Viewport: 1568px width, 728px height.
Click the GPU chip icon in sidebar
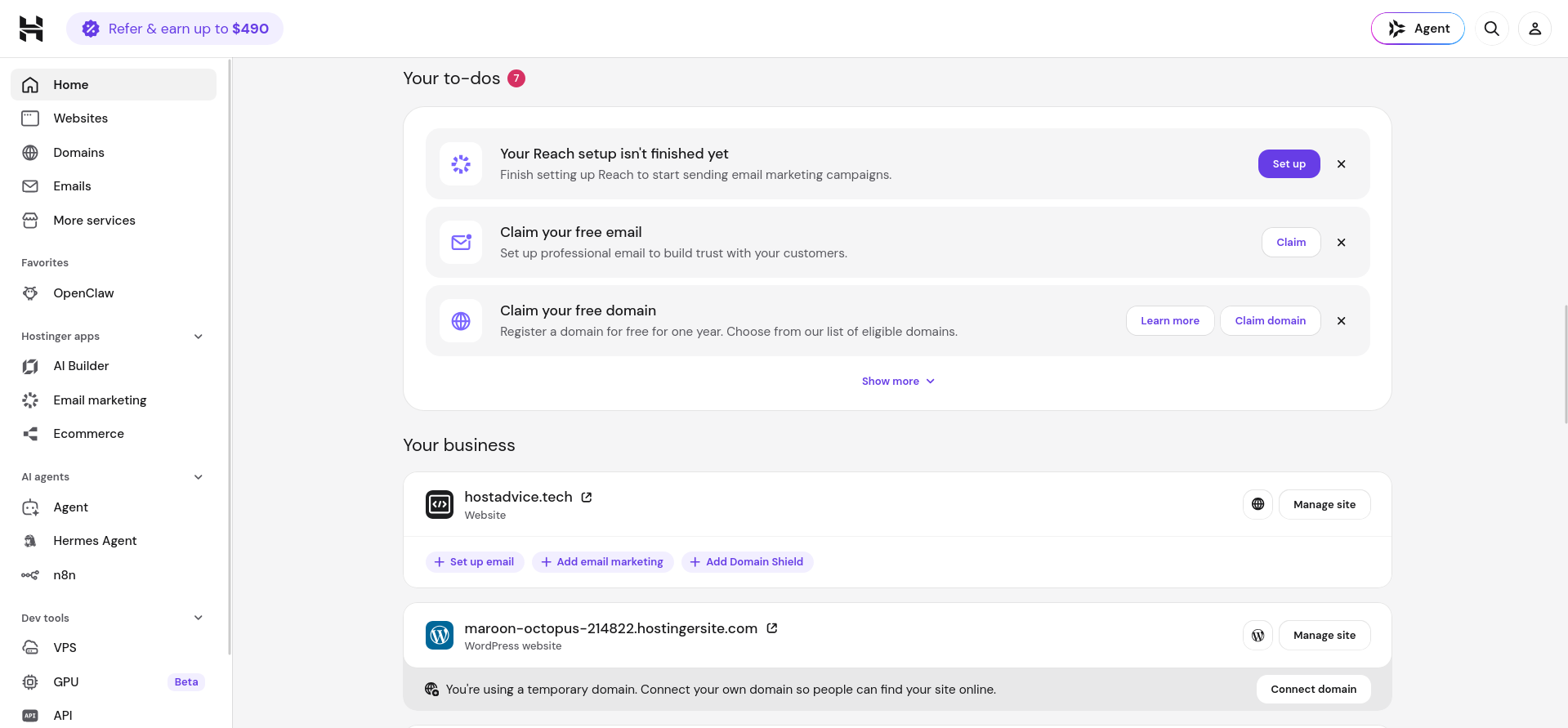(x=30, y=682)
